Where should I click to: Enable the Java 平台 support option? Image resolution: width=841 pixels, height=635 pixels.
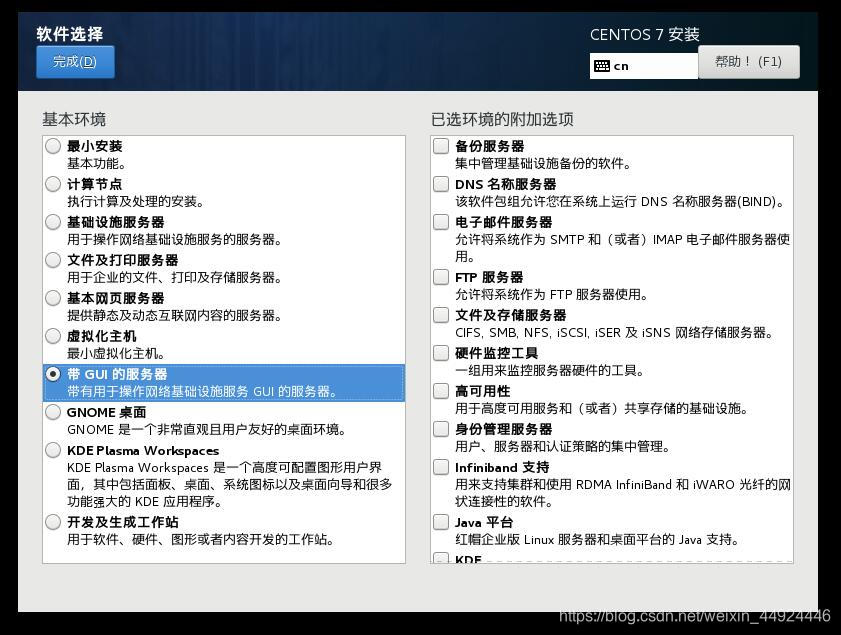tap(440, 521)
